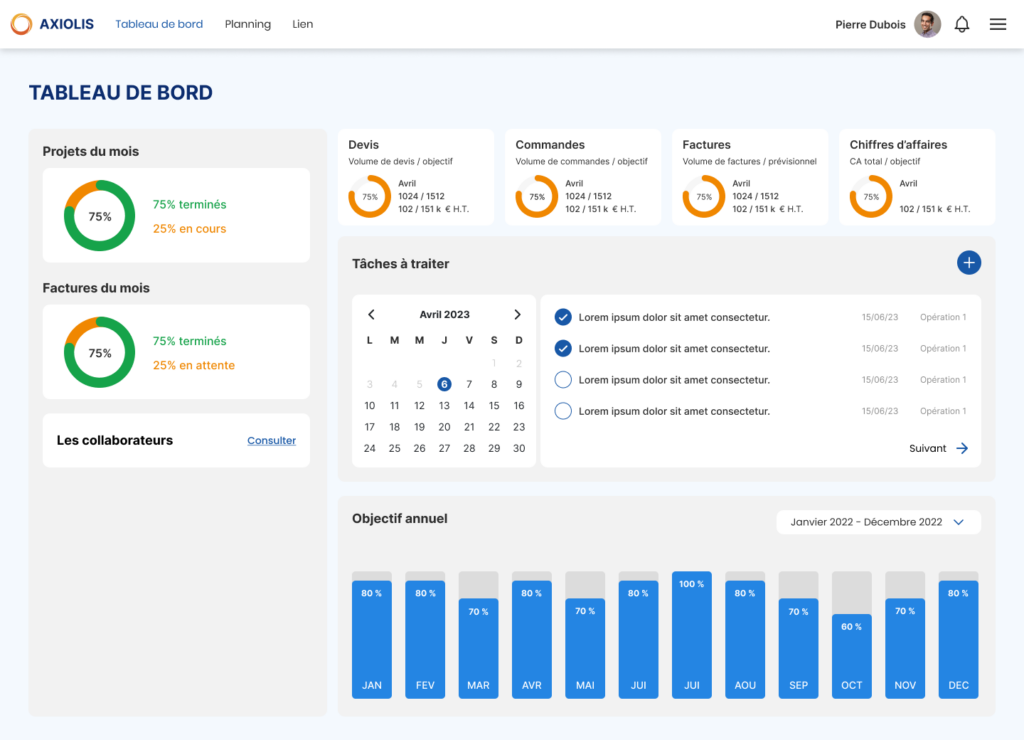Screen dimensions: 1024x740
Task: Select the SEP 70% bar
Action: pos(798,648)
